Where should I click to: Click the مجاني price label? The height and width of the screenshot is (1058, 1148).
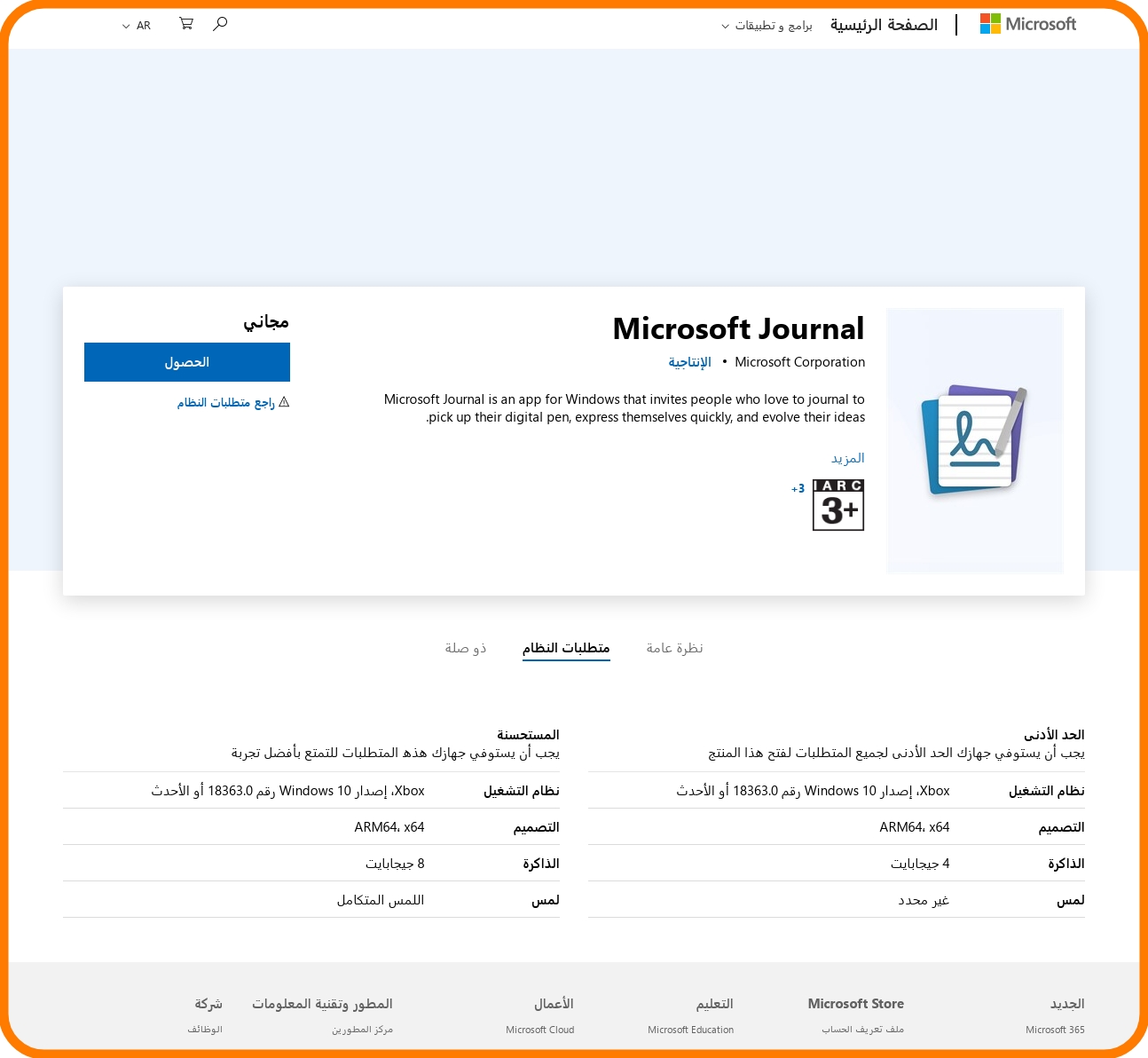click(266, 321)
